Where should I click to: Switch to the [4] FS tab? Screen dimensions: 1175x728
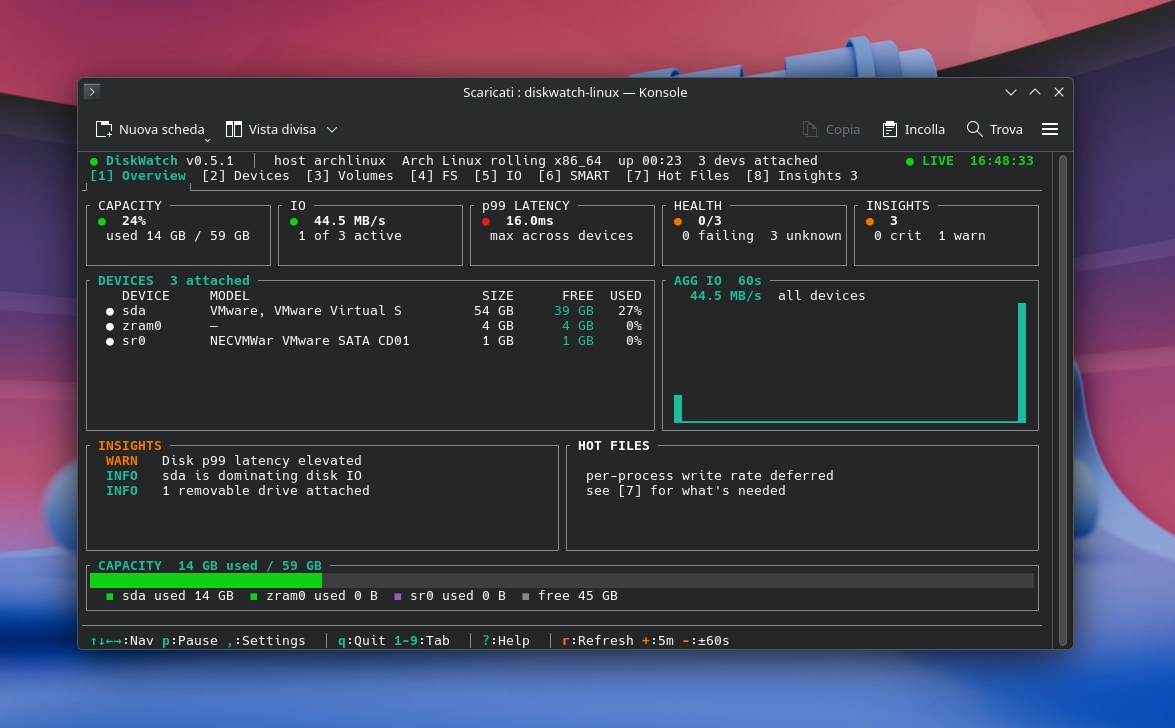[x=434, y=175]
